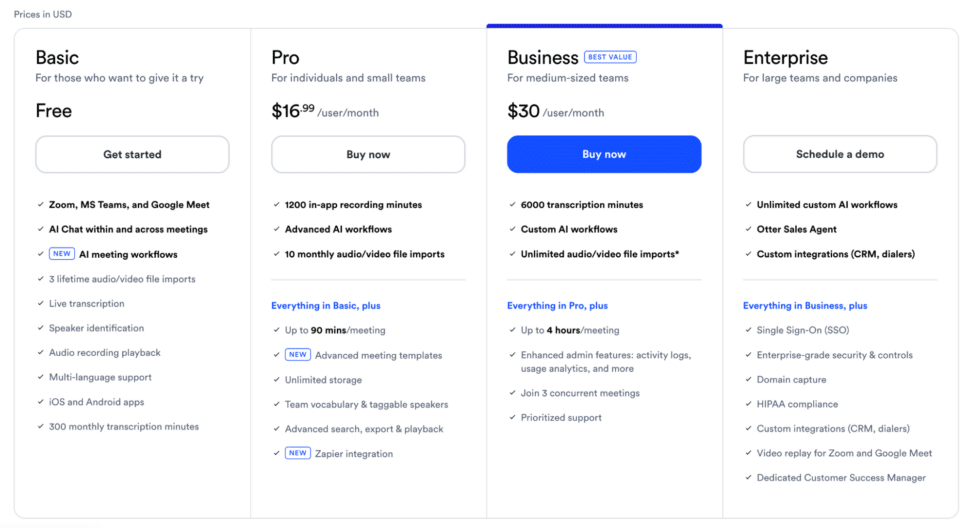The width and height of the screenshot is (970, 528).
Task: Click checkmark beside Unlimited storage
Action: 275,380
